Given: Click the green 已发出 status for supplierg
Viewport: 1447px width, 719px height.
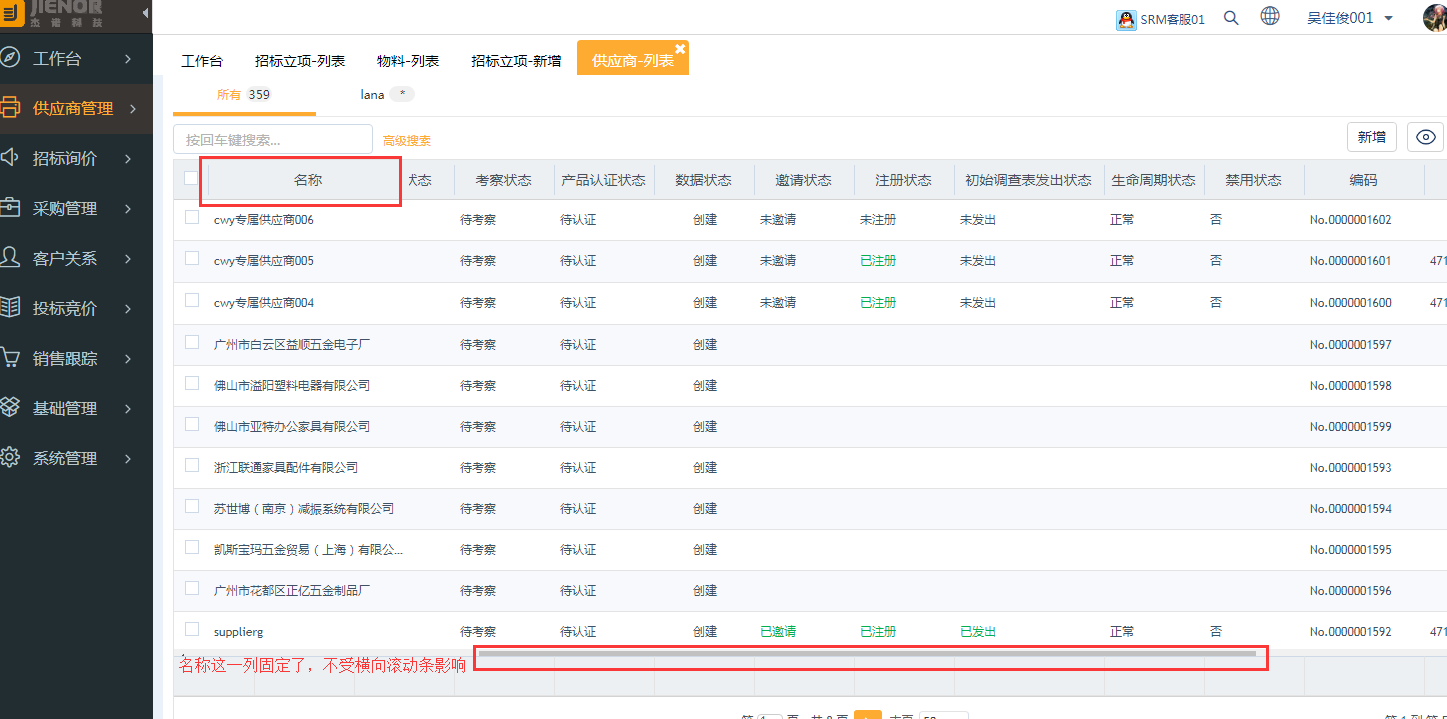Looking at the screenshot, I should point(978,631).
